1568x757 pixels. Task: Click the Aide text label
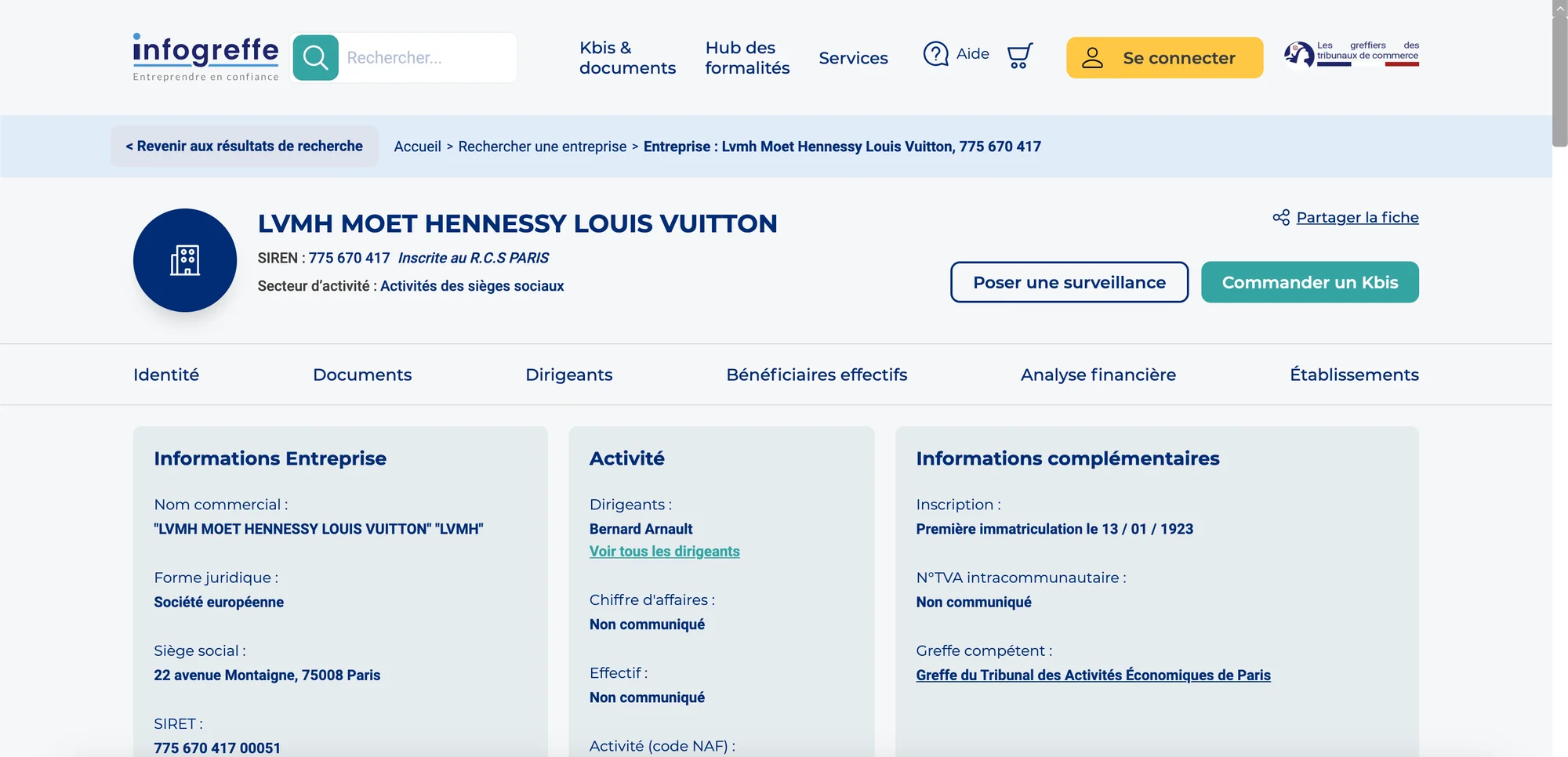pyautogui.click(x=972, y=54)
